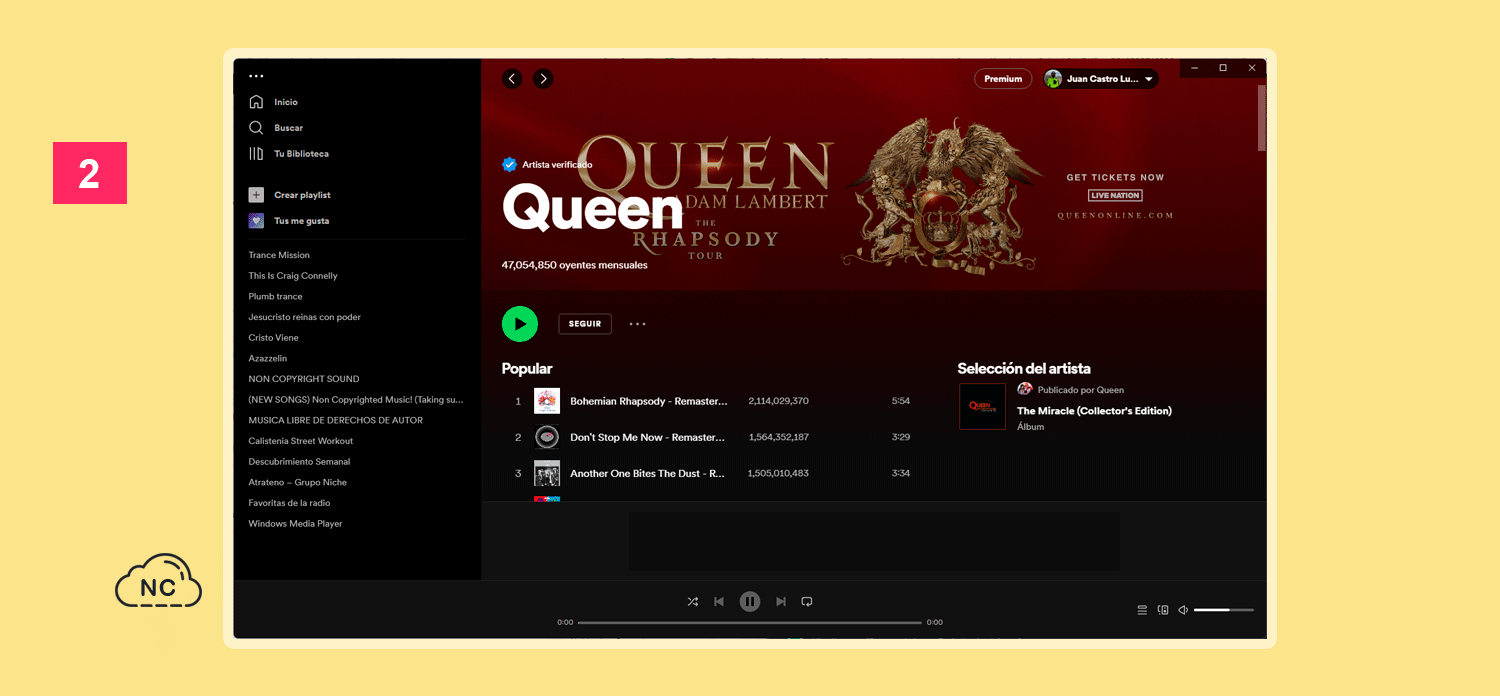Mute with the volume speaker icon
This screenshot has width=1500, height=696.
pyautogui.click(x=1183, y=610)
